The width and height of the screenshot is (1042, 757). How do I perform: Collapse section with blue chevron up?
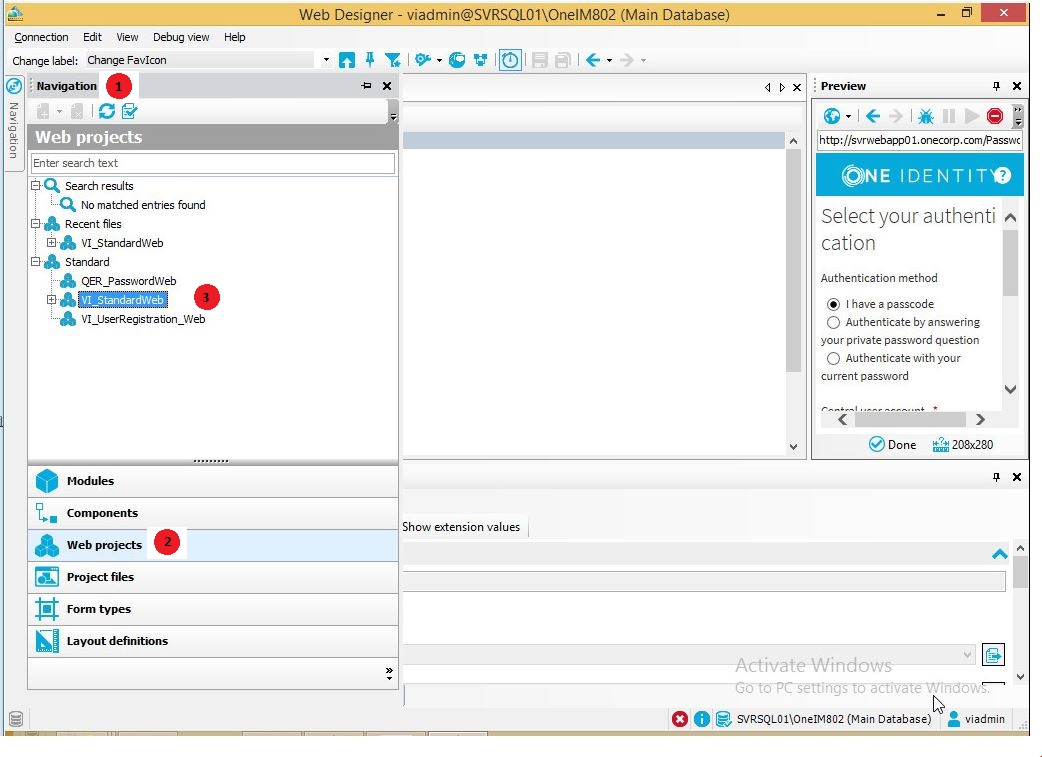[x=999, y=554]
